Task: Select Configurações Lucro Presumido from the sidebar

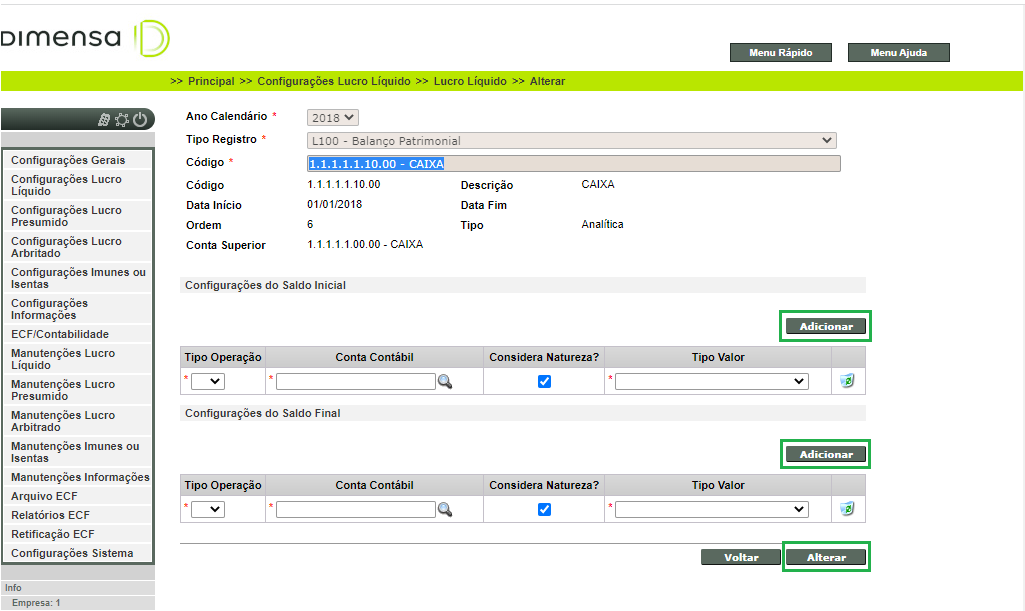Action: (x=66, y=216)
